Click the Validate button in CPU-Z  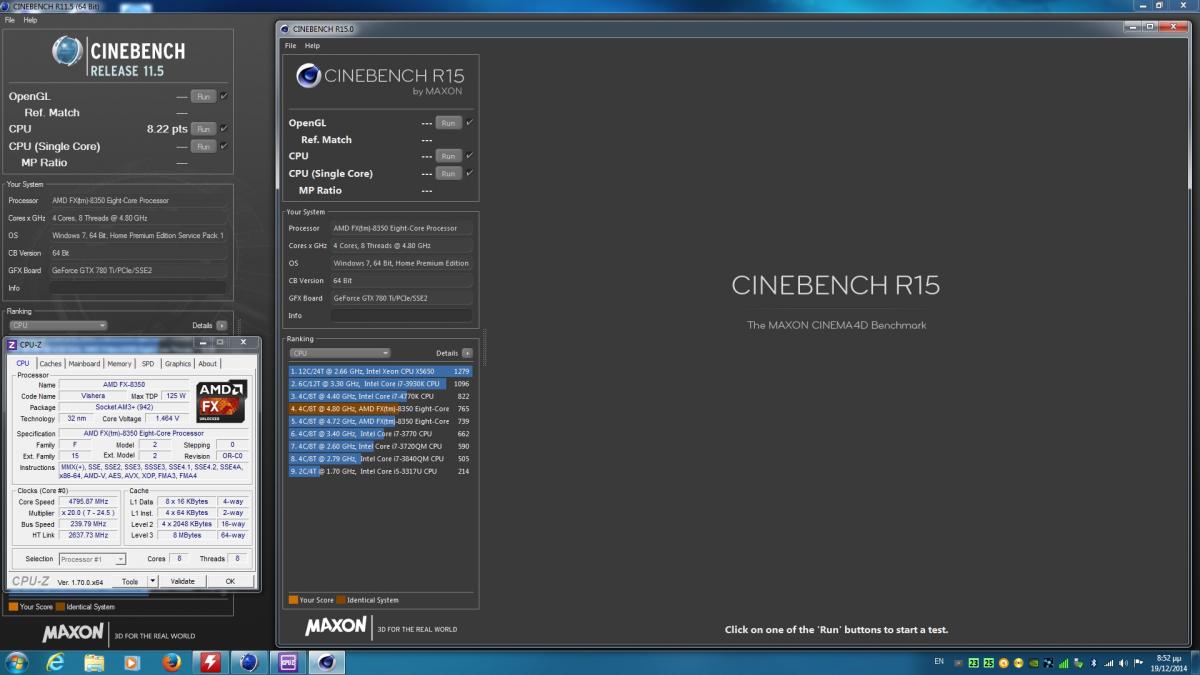tap(183, 581)
